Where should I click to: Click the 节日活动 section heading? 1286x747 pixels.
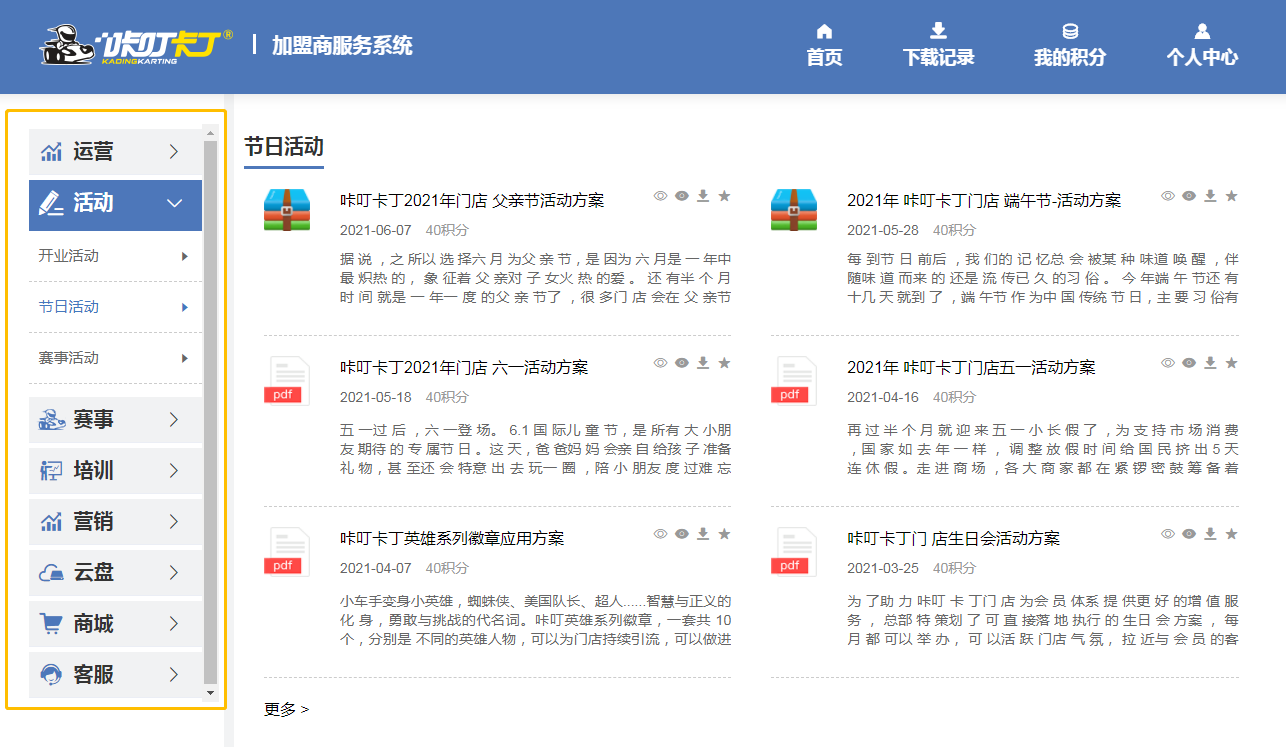coord(284,147)
